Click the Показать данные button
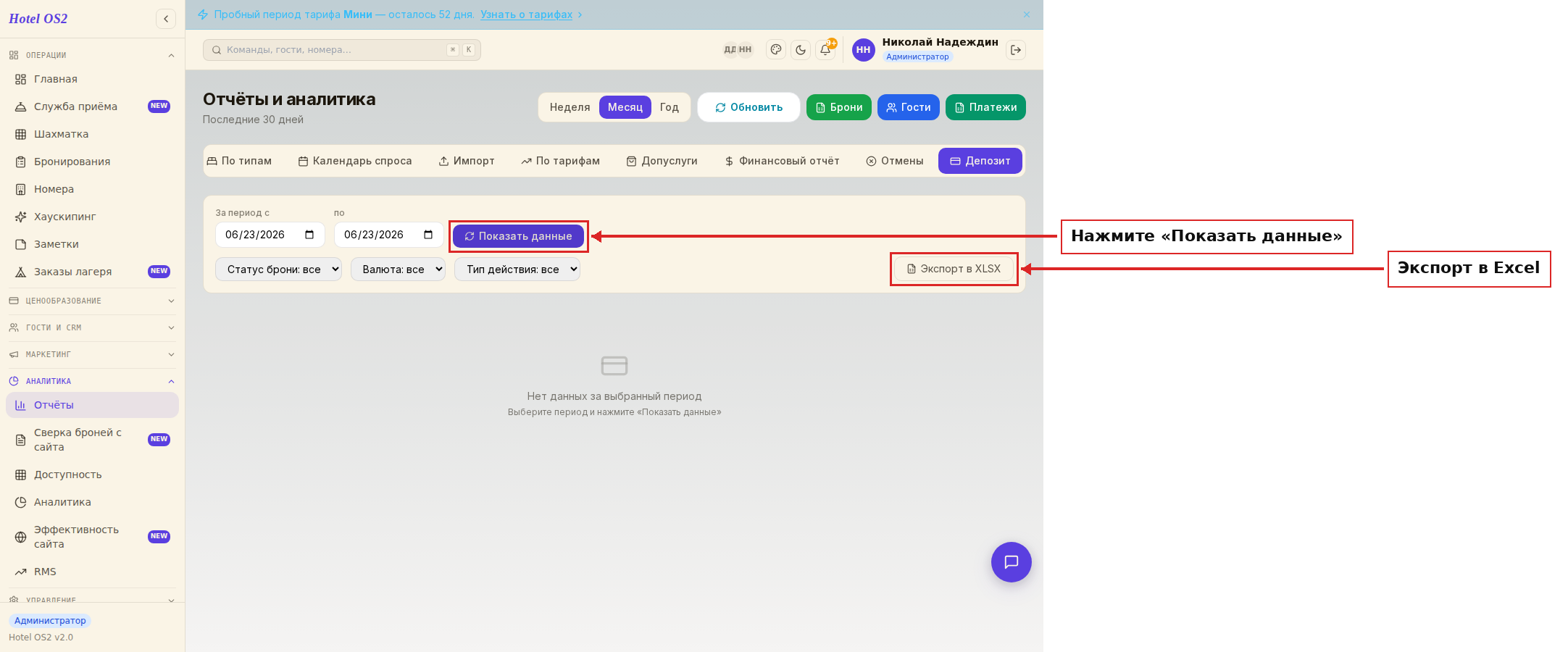The image size is (1568, 652). click(518, 236)
